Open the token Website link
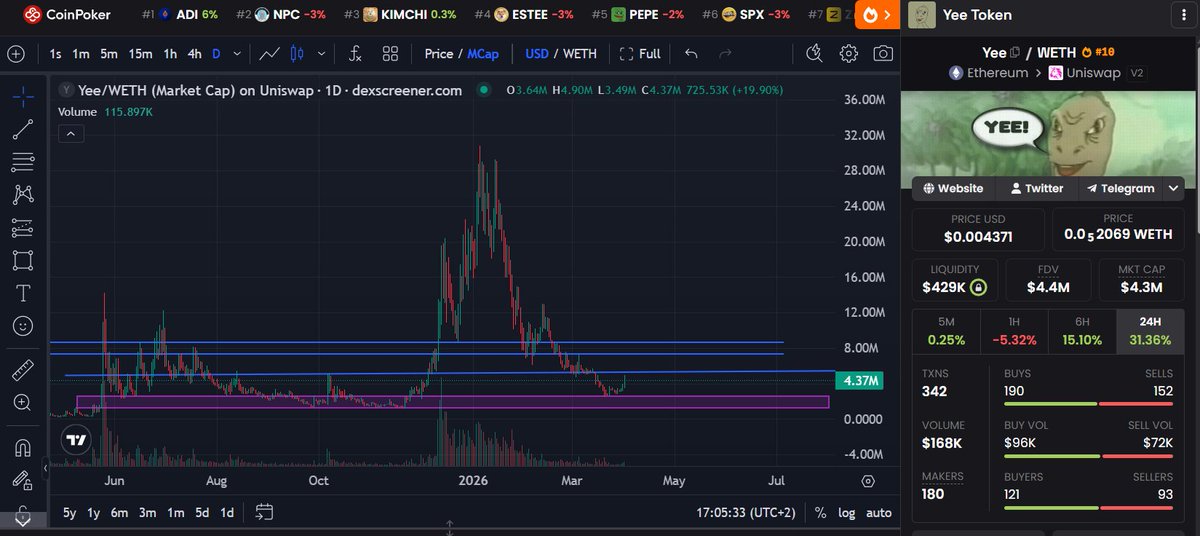The image size is (1200, 536). (x=953, y=188)
